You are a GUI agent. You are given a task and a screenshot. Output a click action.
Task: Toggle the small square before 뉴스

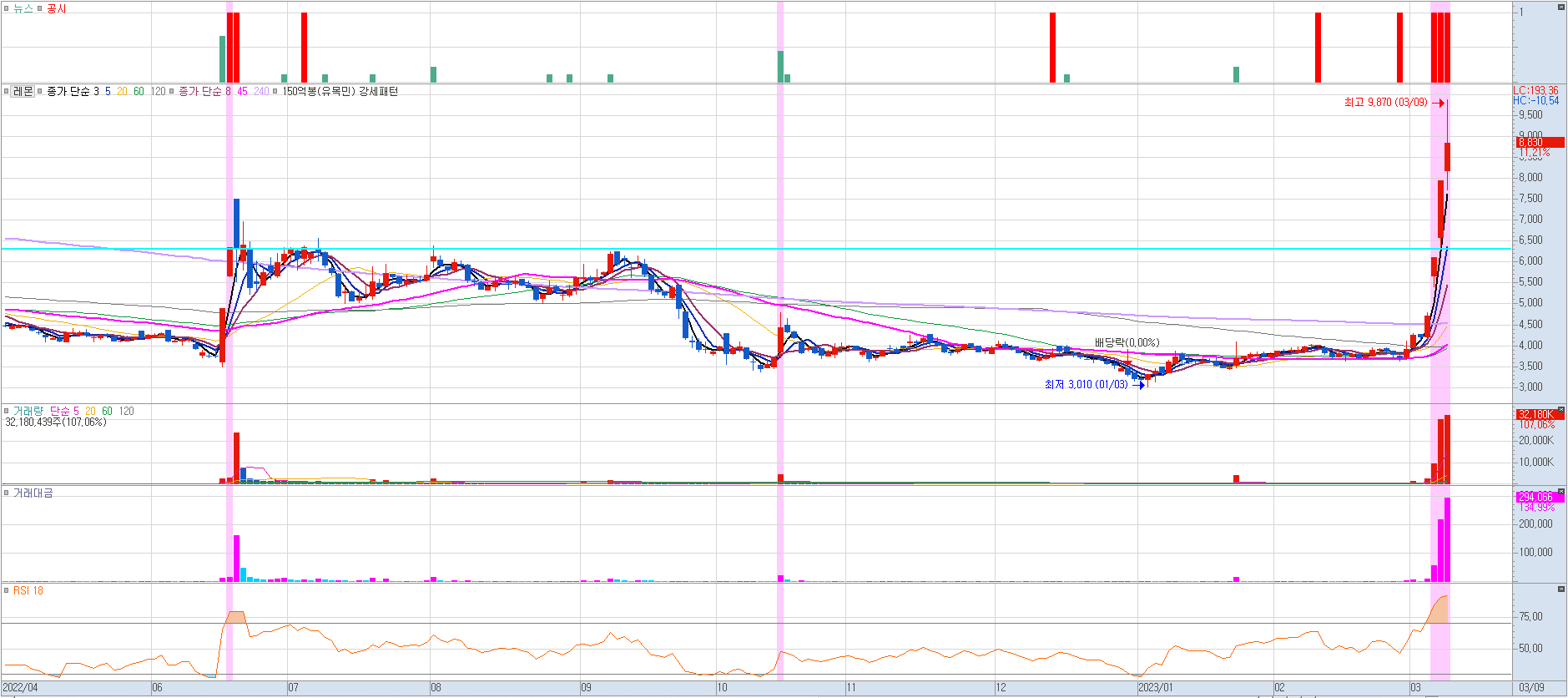(x=6, y=8)
